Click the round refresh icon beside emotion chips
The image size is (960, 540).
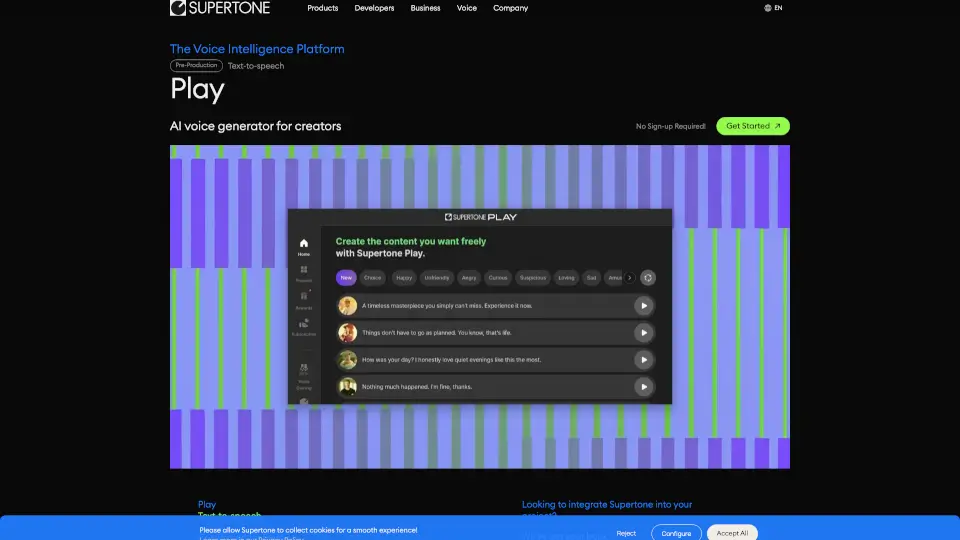[x=647, y=278]
